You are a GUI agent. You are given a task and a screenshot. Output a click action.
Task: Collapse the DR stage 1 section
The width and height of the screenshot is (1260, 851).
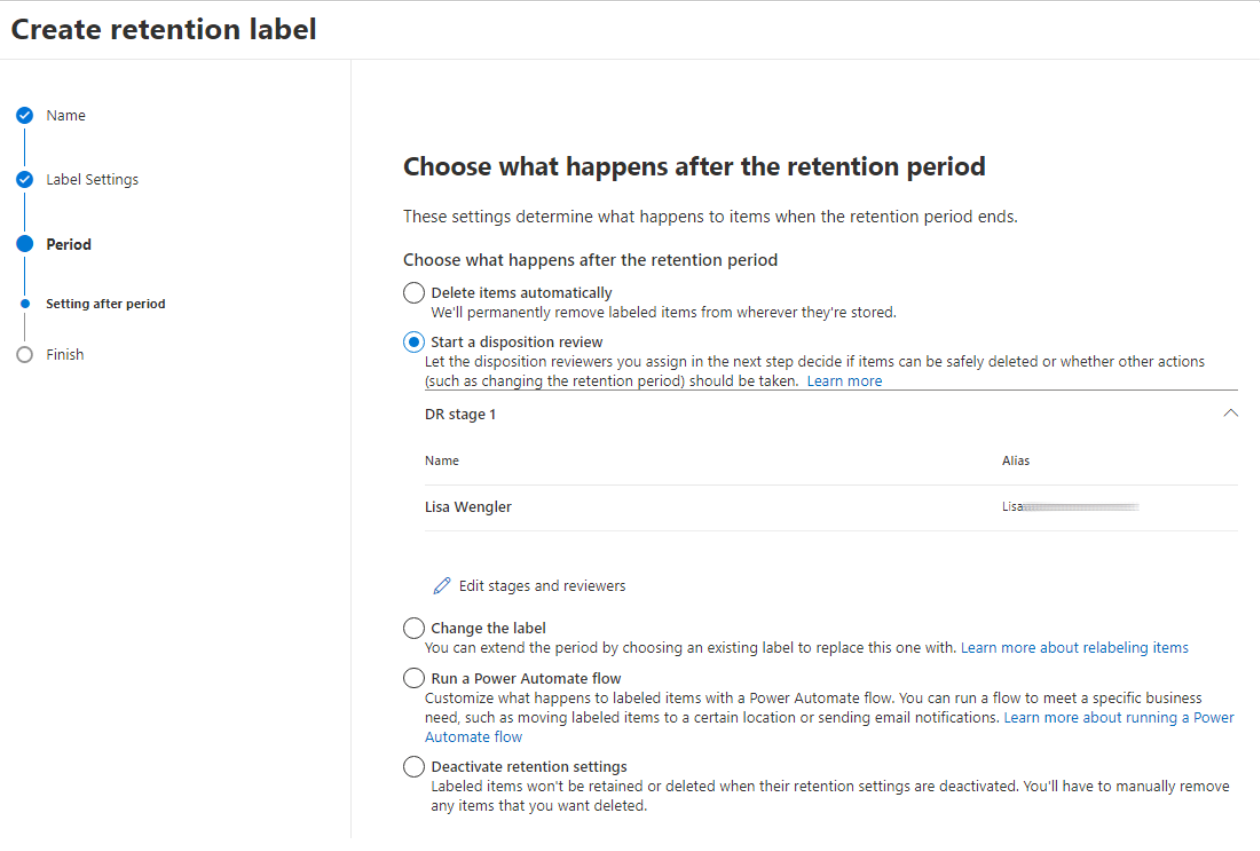(x=1231, y=413)
